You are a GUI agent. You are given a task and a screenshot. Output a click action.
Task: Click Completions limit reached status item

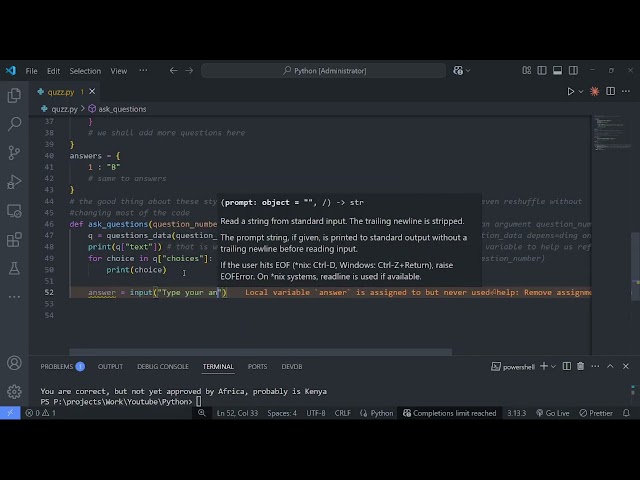(449, 413)
